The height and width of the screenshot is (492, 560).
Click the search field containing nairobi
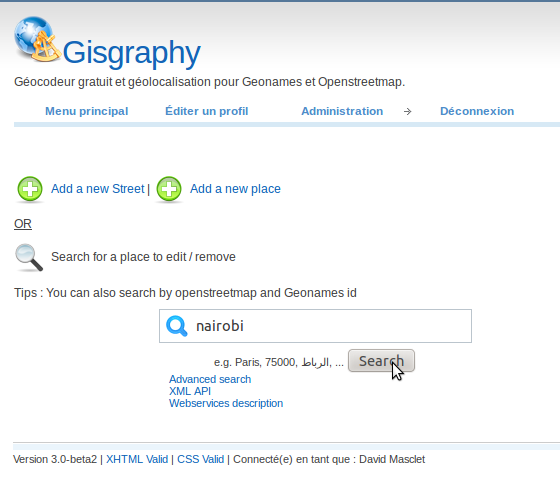(315, 326)
